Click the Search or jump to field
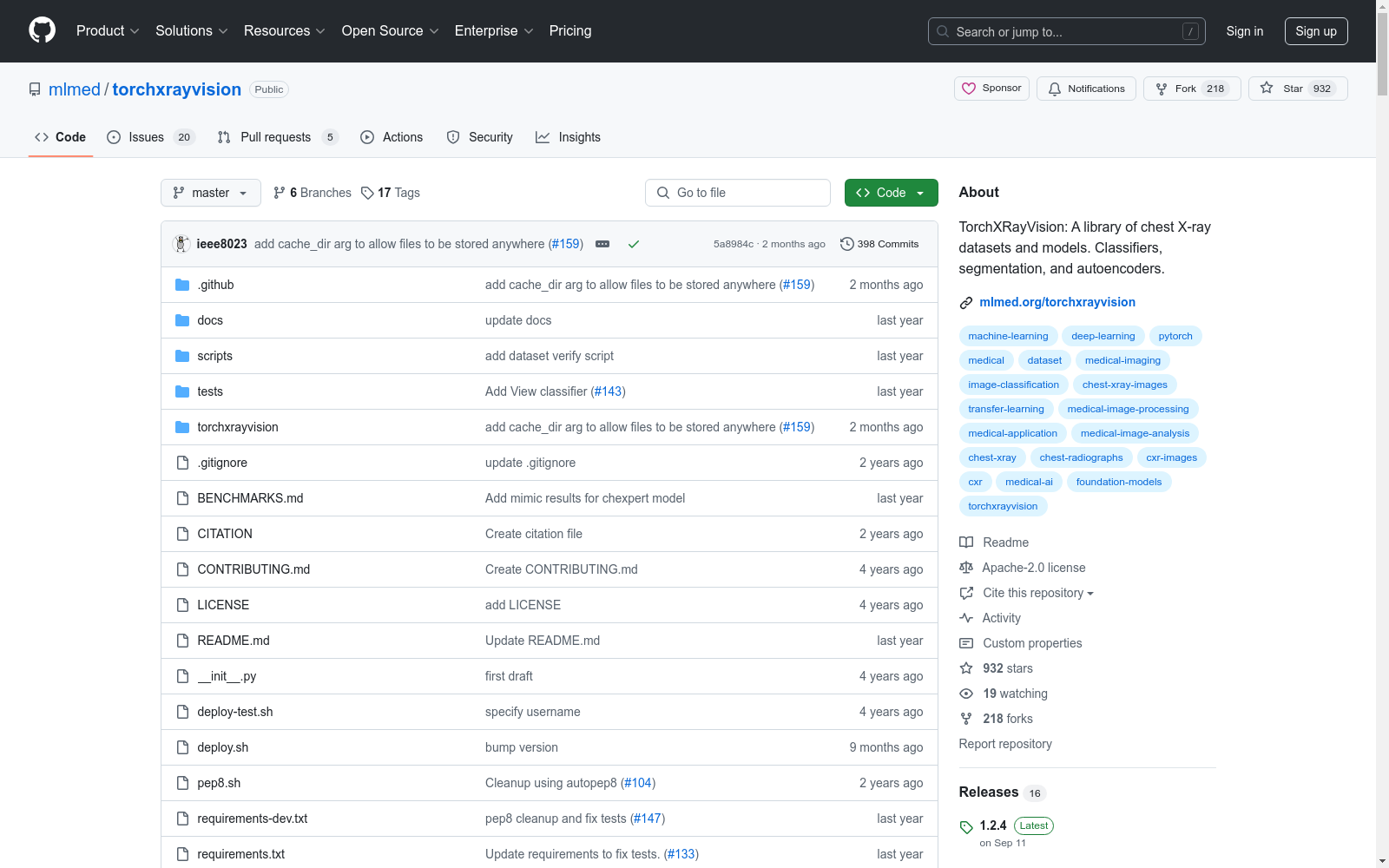The image size is (1389, 868). click(1067, 31)
